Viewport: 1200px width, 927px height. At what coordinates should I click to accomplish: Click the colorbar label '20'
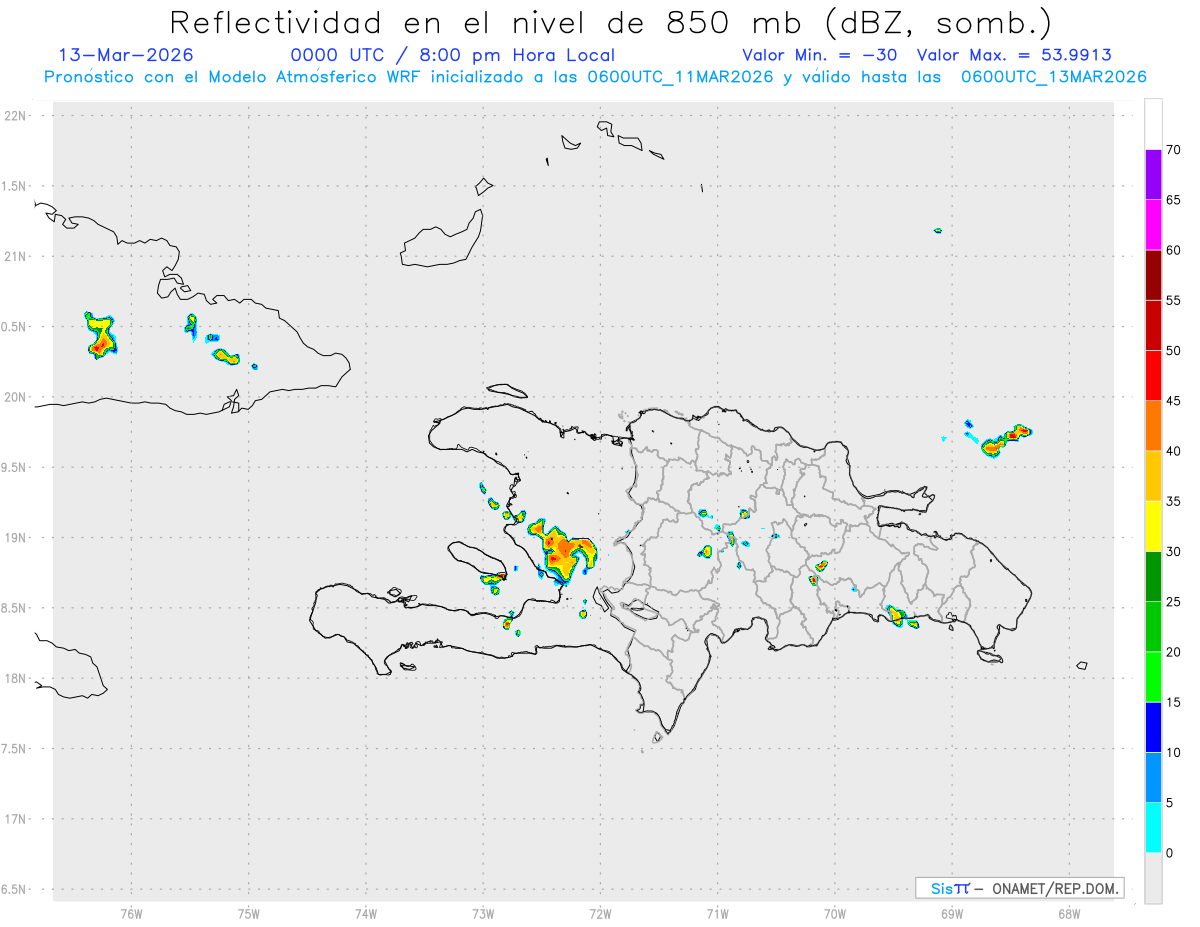click(1173, 652)
